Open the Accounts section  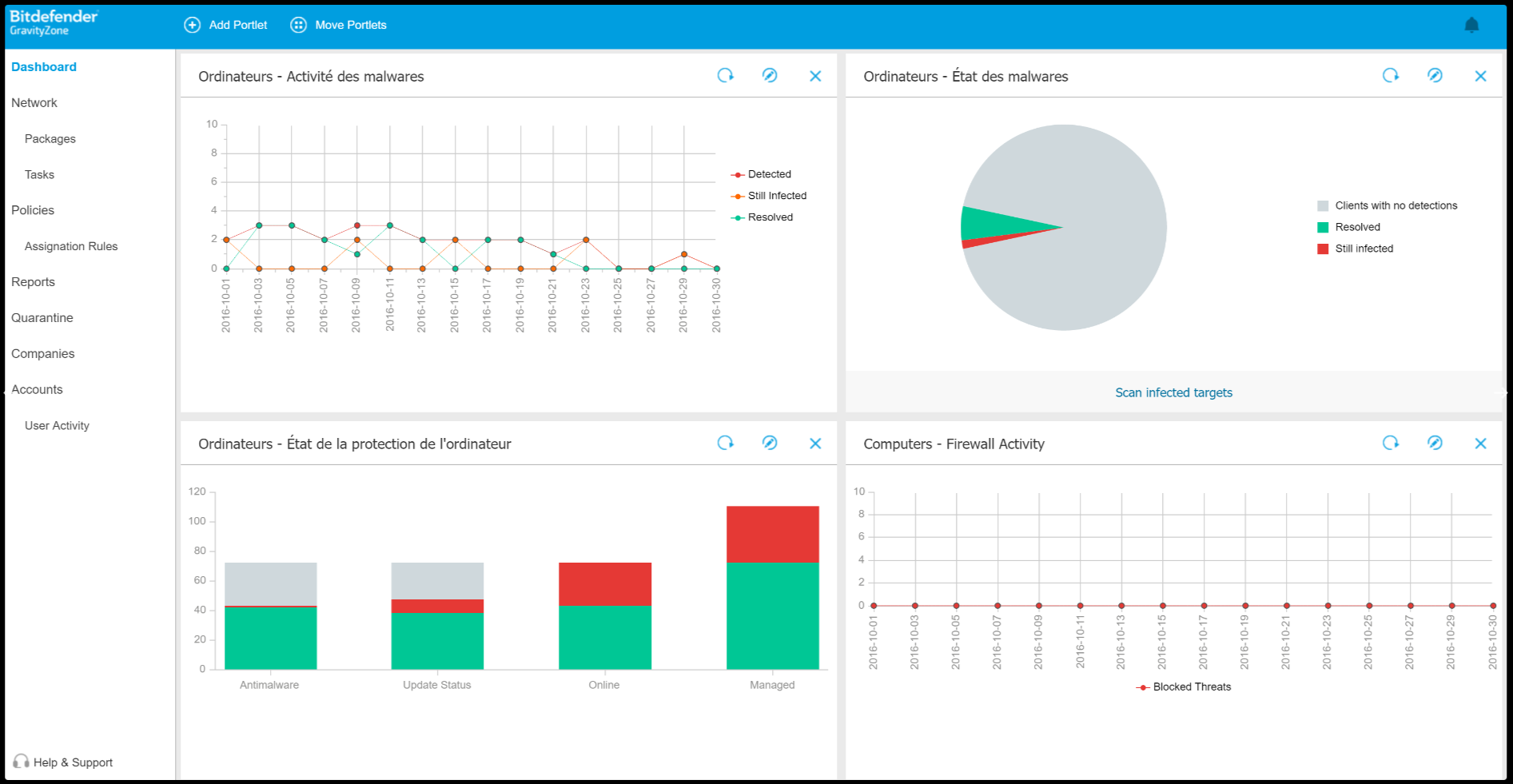pos(37,390)
